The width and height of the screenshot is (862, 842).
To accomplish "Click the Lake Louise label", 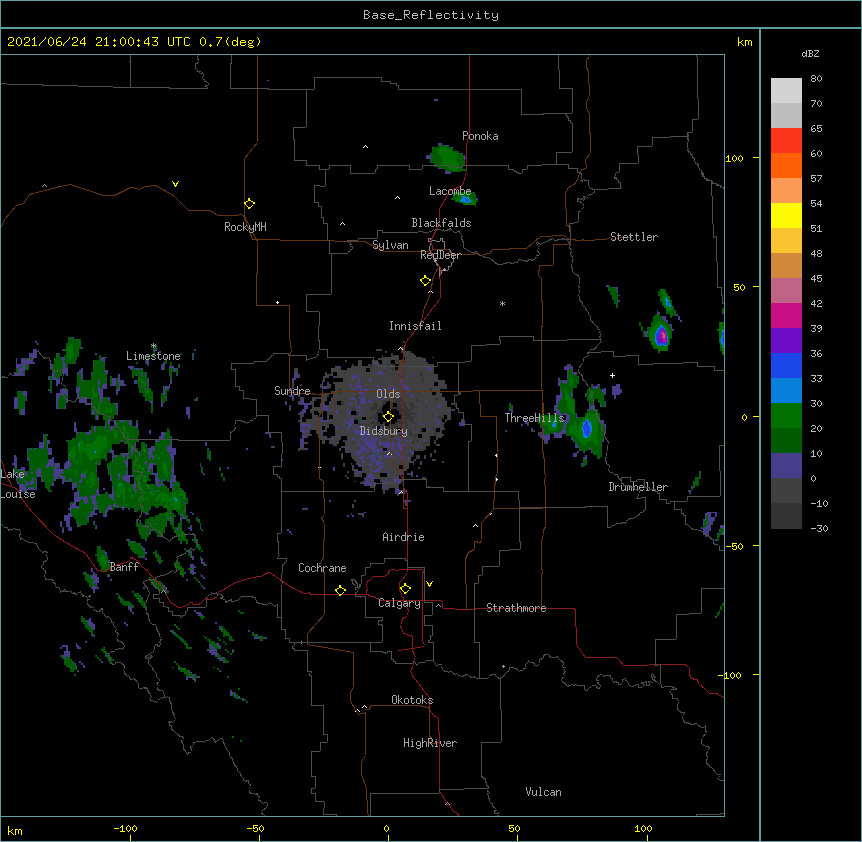I will pyautogui.click(x=16, y=484).
